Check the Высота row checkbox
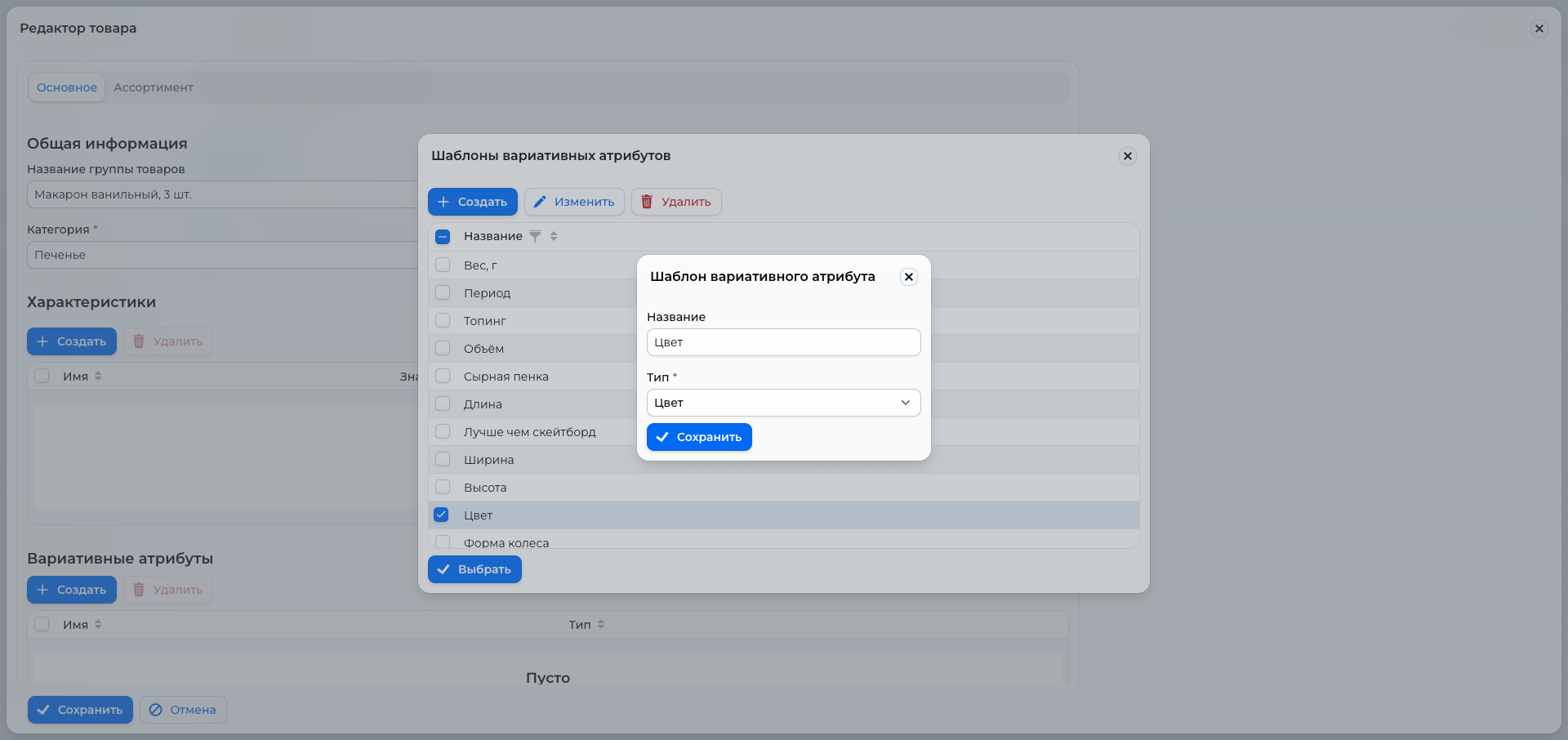Viewport: 1568px width, 740px height. tap(443, 487)
